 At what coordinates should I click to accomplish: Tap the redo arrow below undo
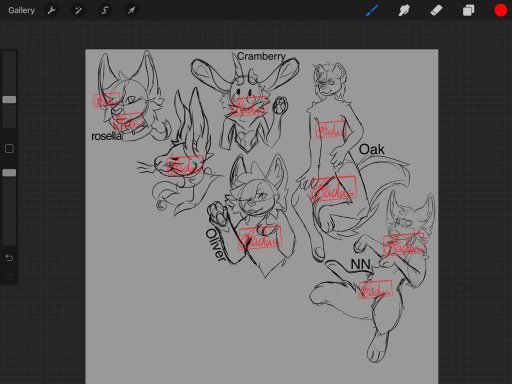9,275
